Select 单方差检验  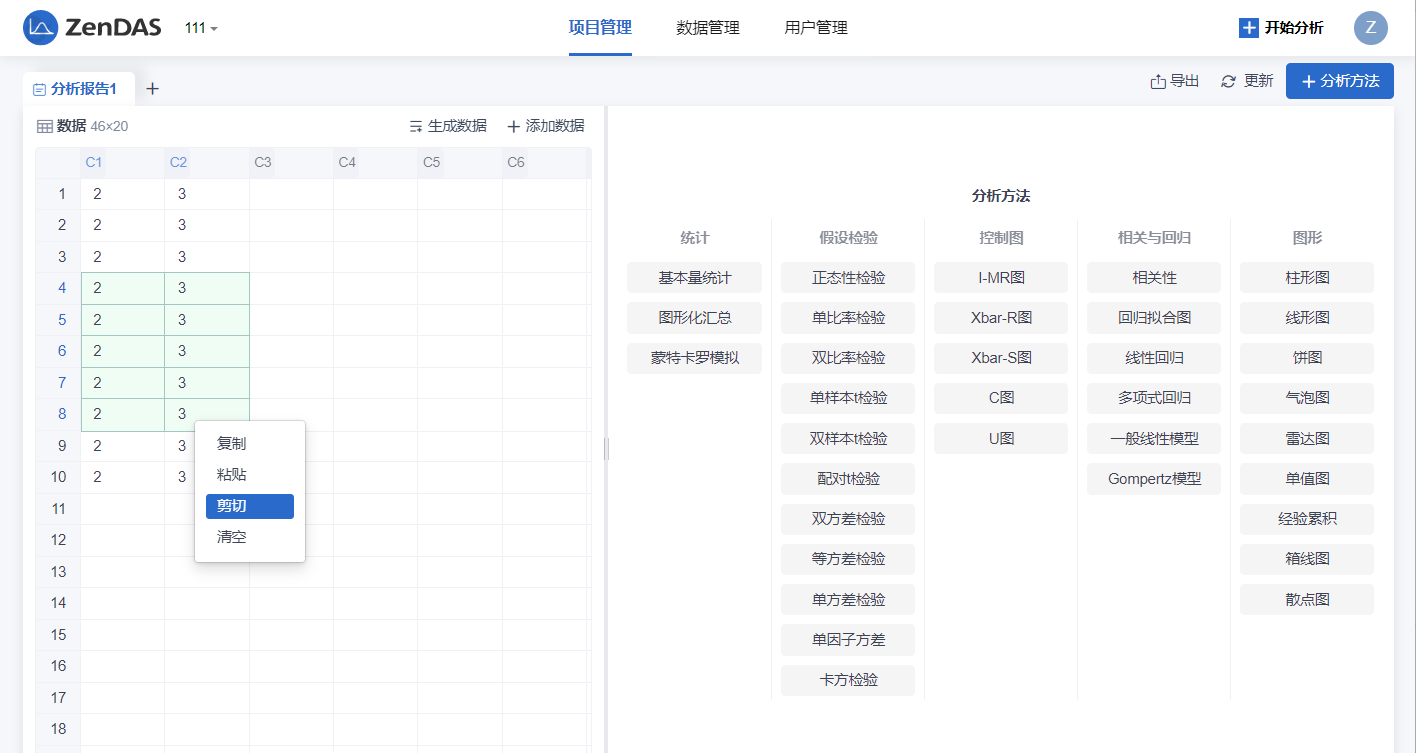coord(848,600)
